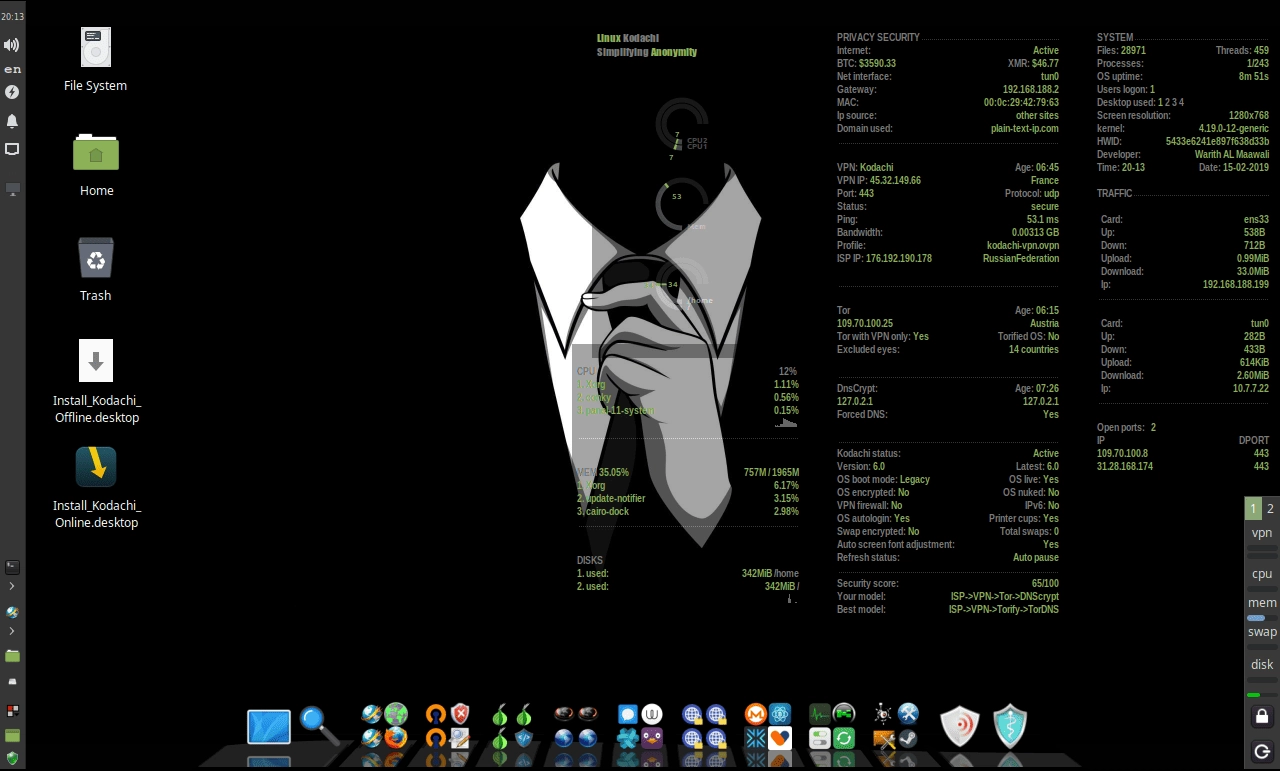This screenshot has width=1280, height=771.
Task: Open the green folder in left panel
Action: pyautogui.click(x=12, y=656)
